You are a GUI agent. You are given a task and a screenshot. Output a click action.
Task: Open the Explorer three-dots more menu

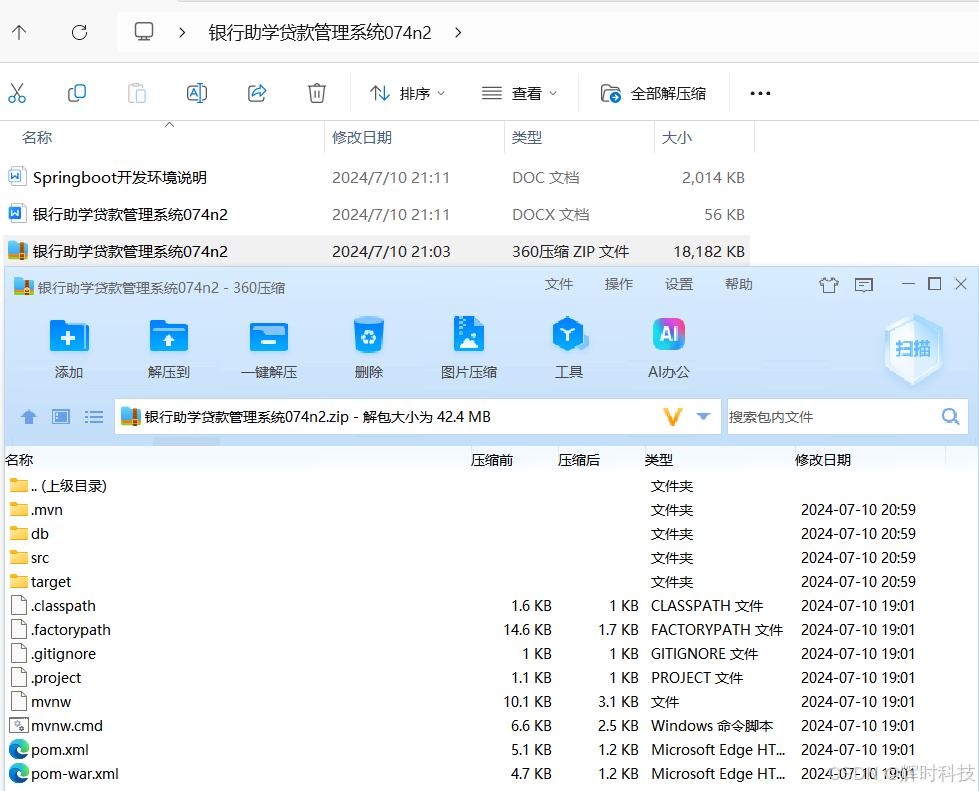[760, 94]
